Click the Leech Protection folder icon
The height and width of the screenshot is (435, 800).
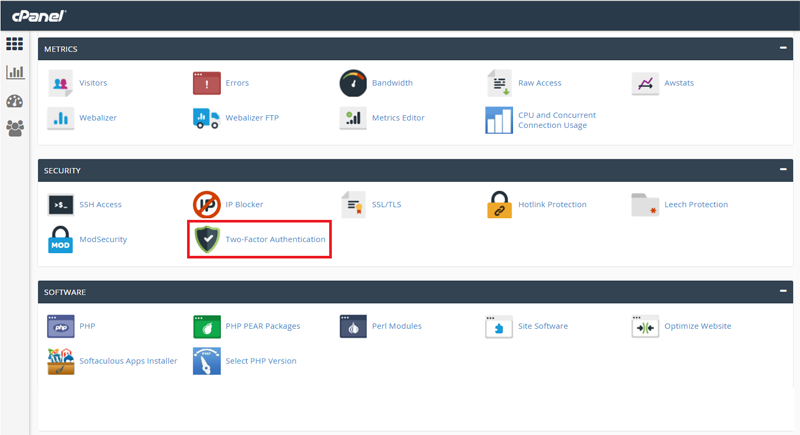coord(645,204)
